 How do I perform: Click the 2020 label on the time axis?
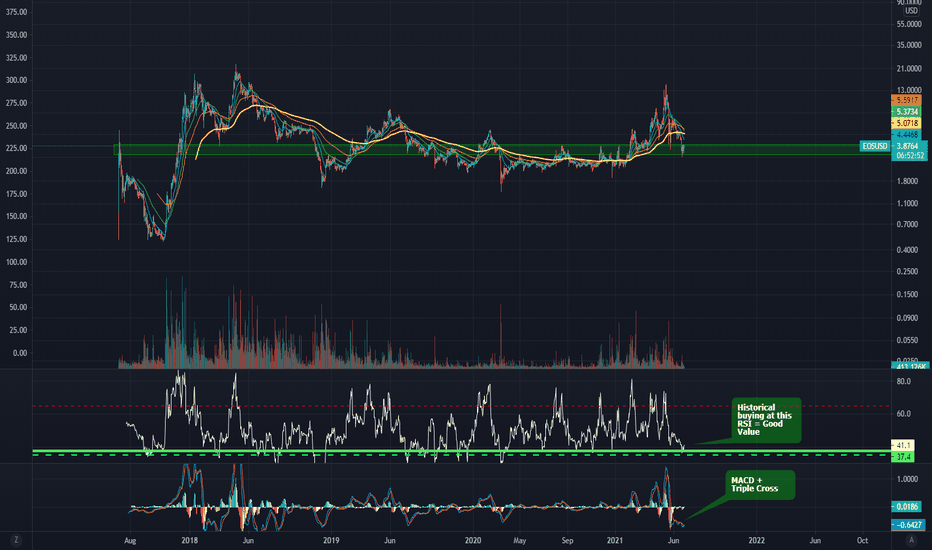[x=473, y=540]
